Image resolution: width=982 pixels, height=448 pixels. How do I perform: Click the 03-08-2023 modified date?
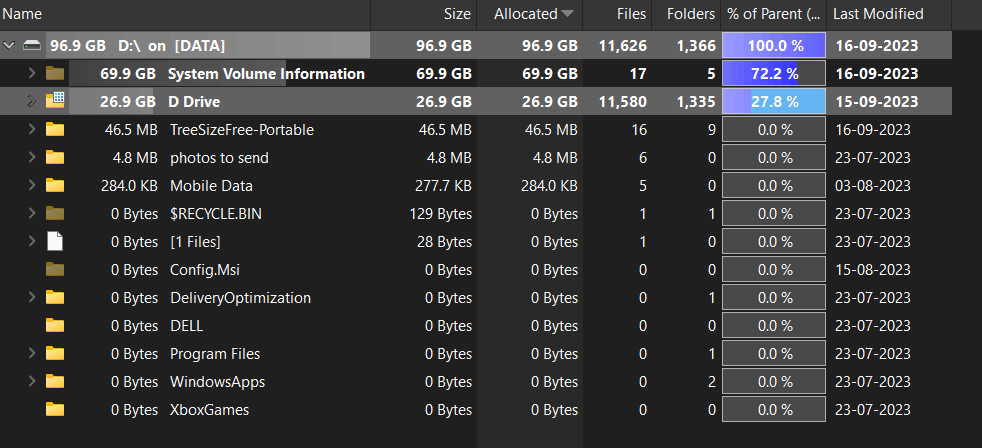(x=872, y=185)
